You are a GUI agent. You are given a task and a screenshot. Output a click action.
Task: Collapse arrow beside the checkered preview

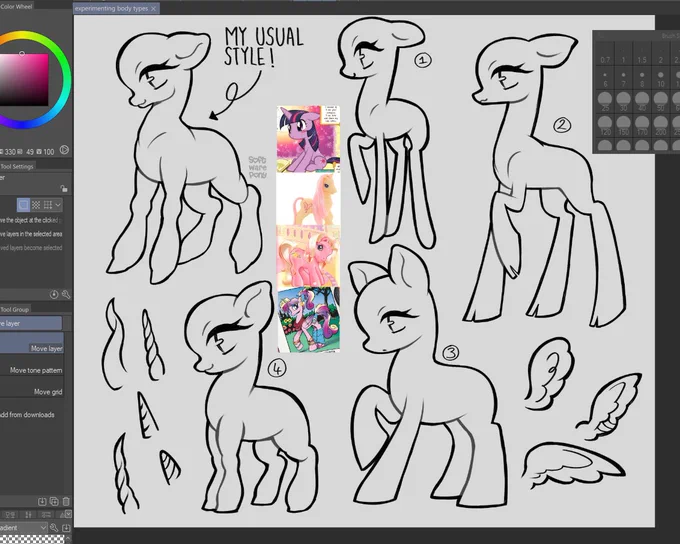pos(68,539)
